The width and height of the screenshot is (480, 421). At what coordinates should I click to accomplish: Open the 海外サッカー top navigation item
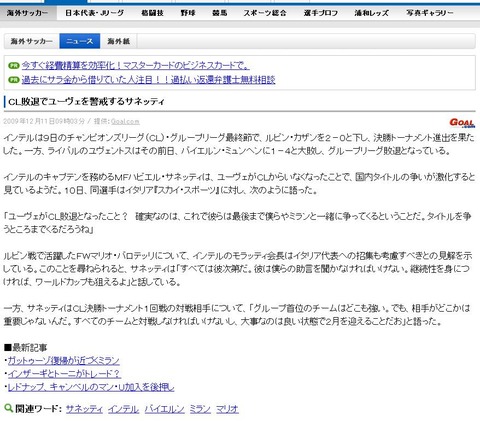point(28,13)
